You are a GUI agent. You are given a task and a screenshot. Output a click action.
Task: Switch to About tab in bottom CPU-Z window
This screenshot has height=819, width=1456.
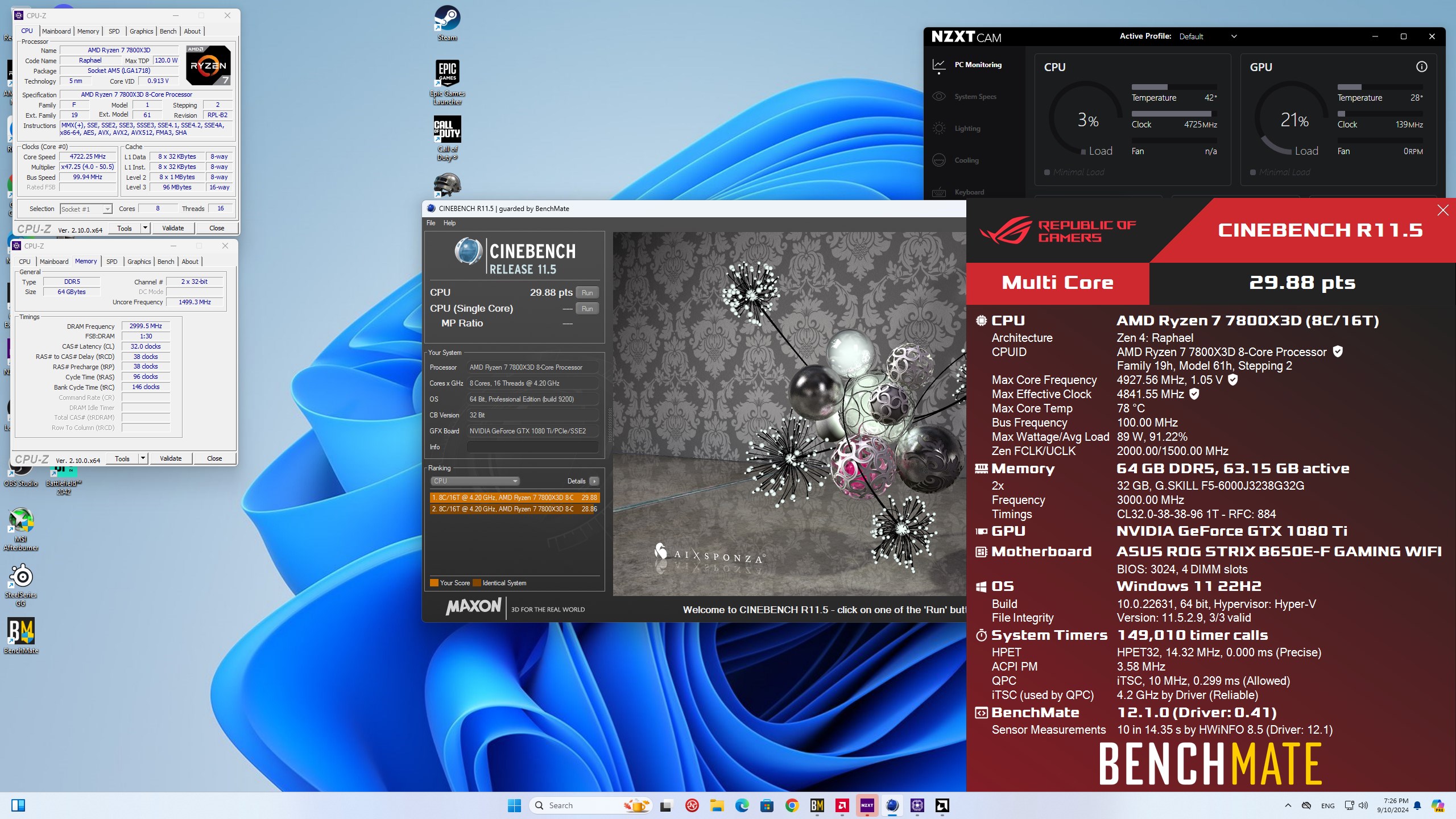190,262
